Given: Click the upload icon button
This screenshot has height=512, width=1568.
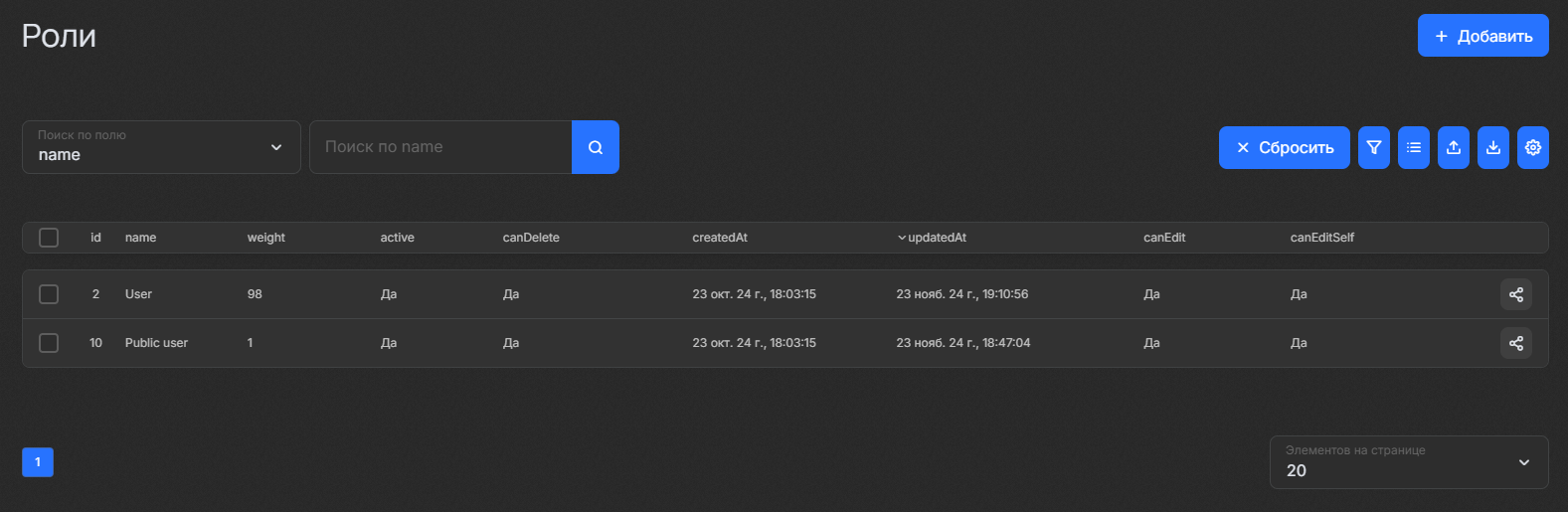Looking at the screenshot, I should point(1453,147).
